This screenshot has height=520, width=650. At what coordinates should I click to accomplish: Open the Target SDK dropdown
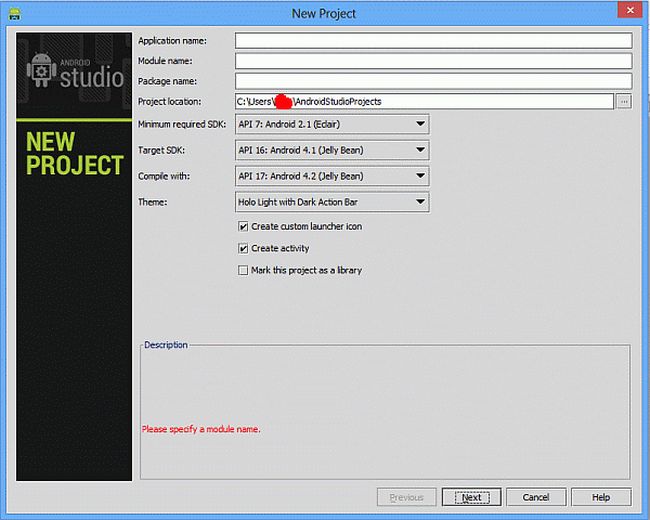click(x=332, y=150)
